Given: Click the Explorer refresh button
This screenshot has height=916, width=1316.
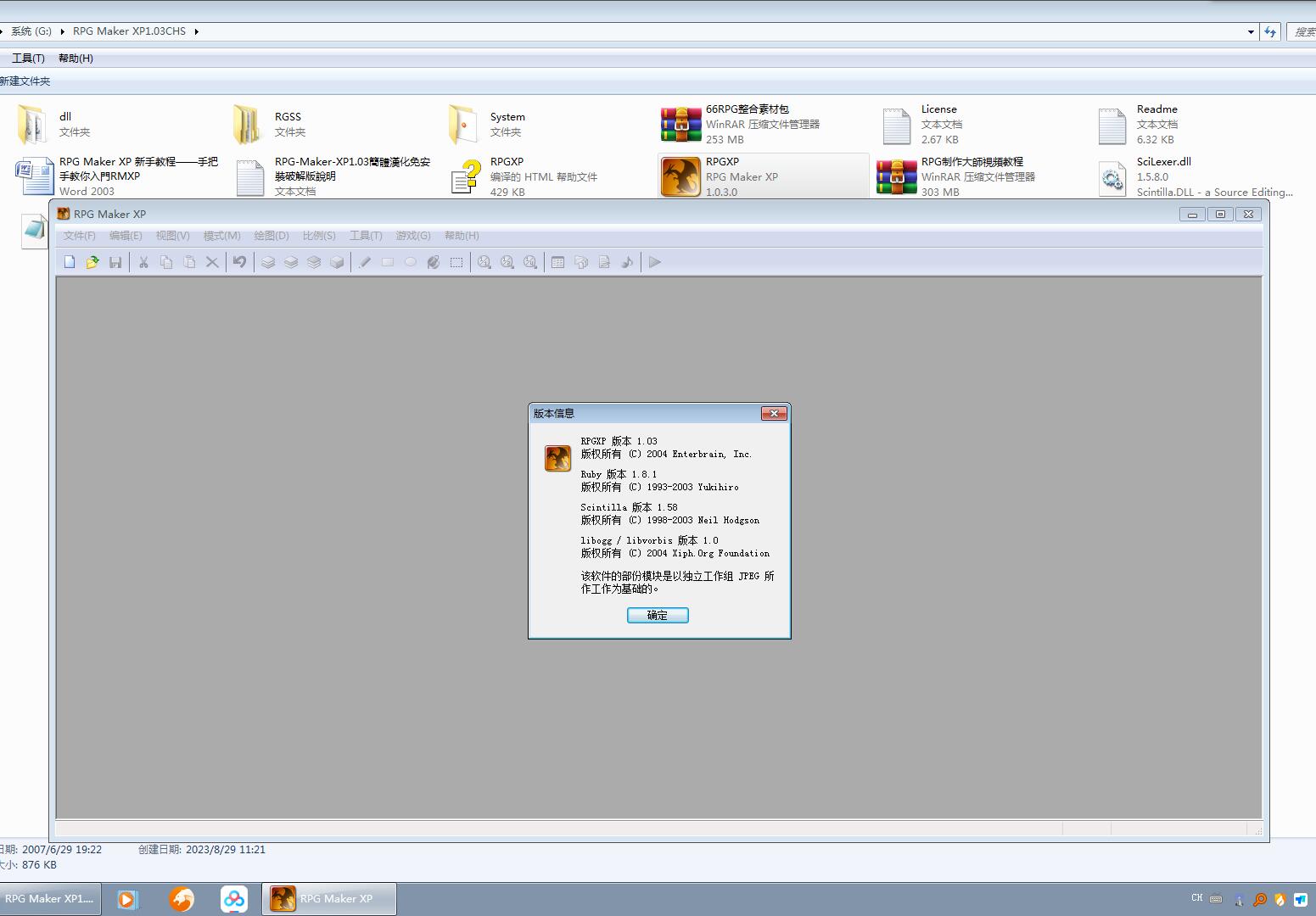Looking at the screenshot, I should (1270, 32).
